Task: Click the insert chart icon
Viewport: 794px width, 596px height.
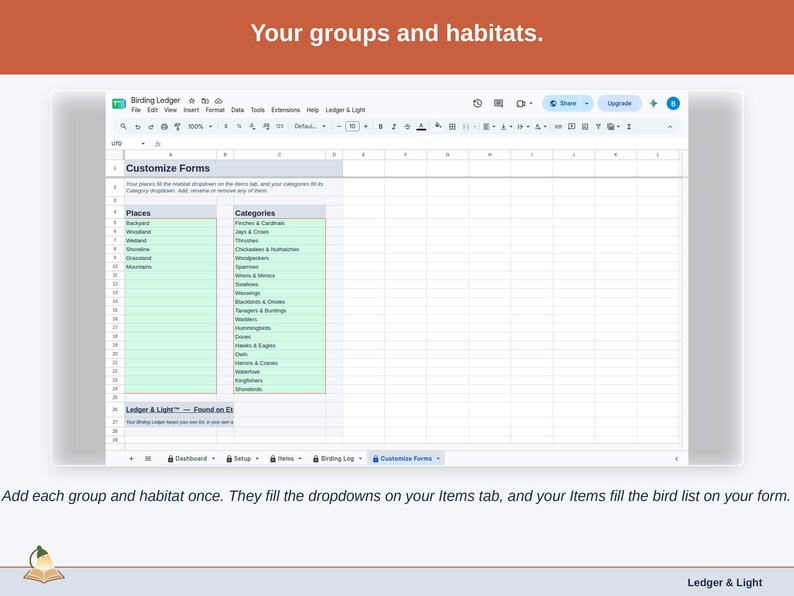Action: [x=585, y=127]
